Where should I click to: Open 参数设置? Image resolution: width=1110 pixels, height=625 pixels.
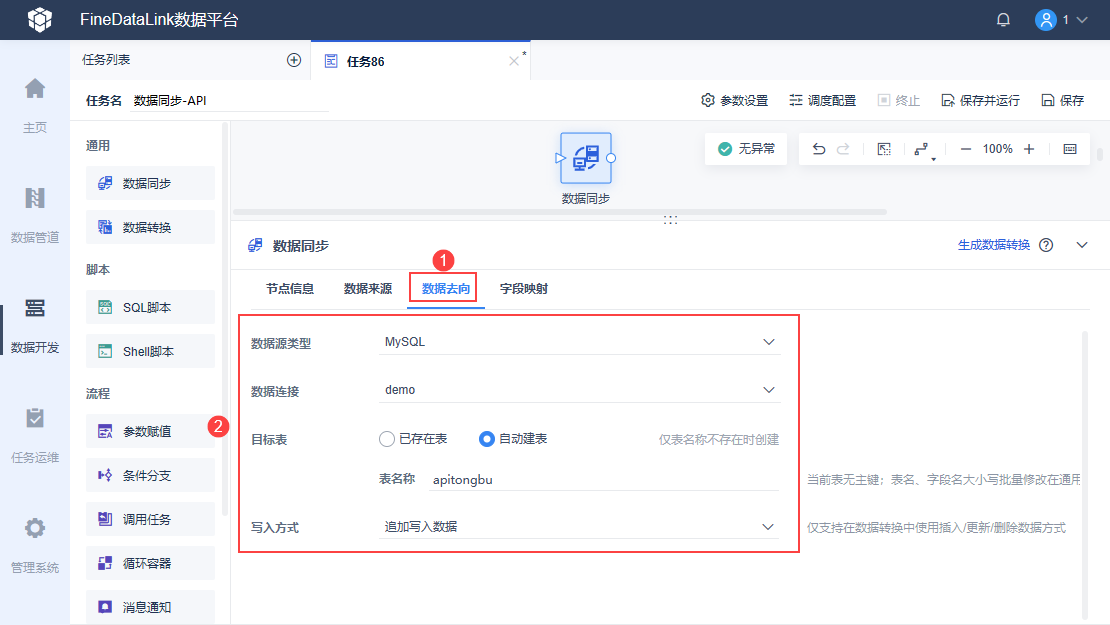coord(734,101)
